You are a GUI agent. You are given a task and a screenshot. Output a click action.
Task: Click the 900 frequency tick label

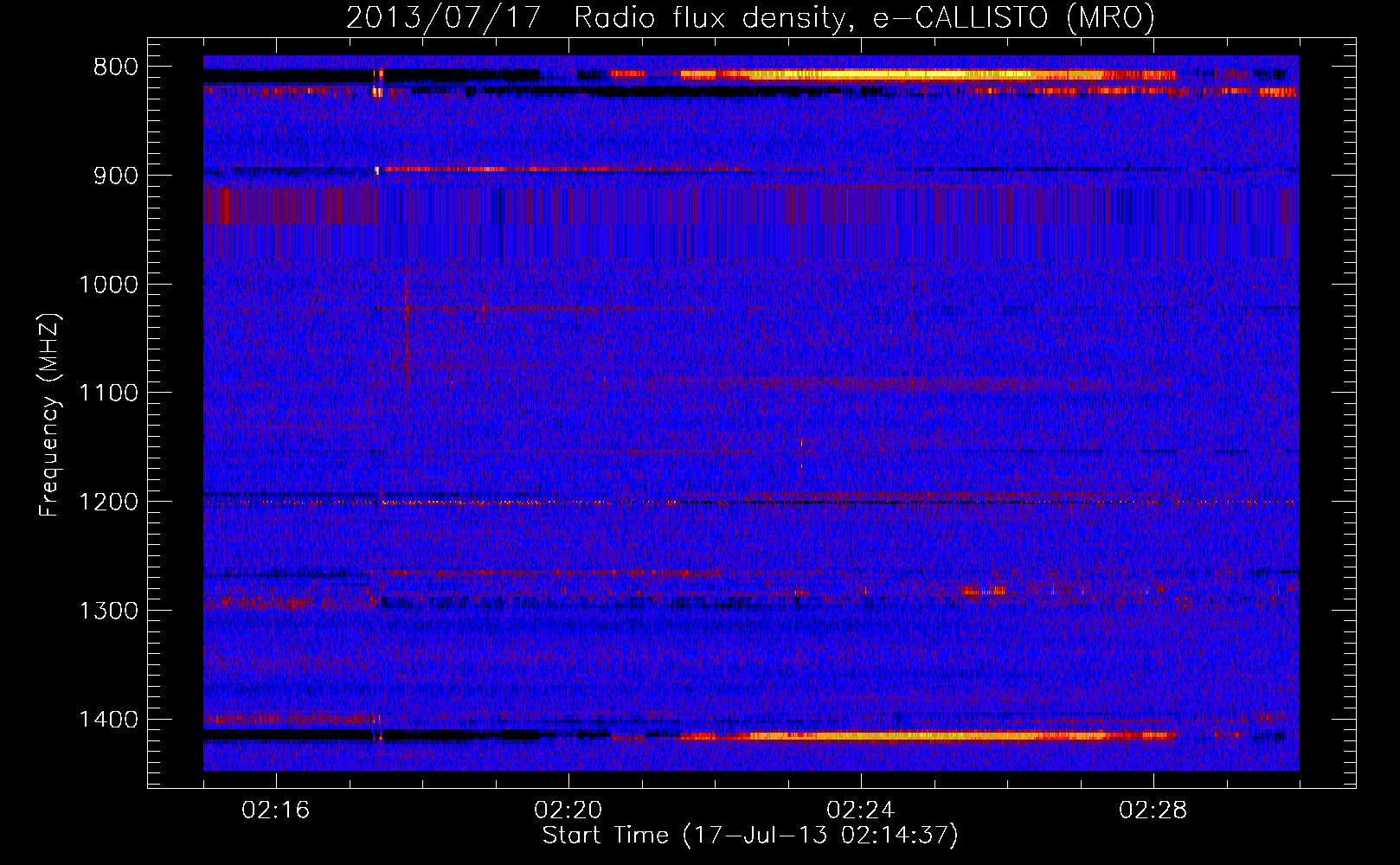[116, 176]
